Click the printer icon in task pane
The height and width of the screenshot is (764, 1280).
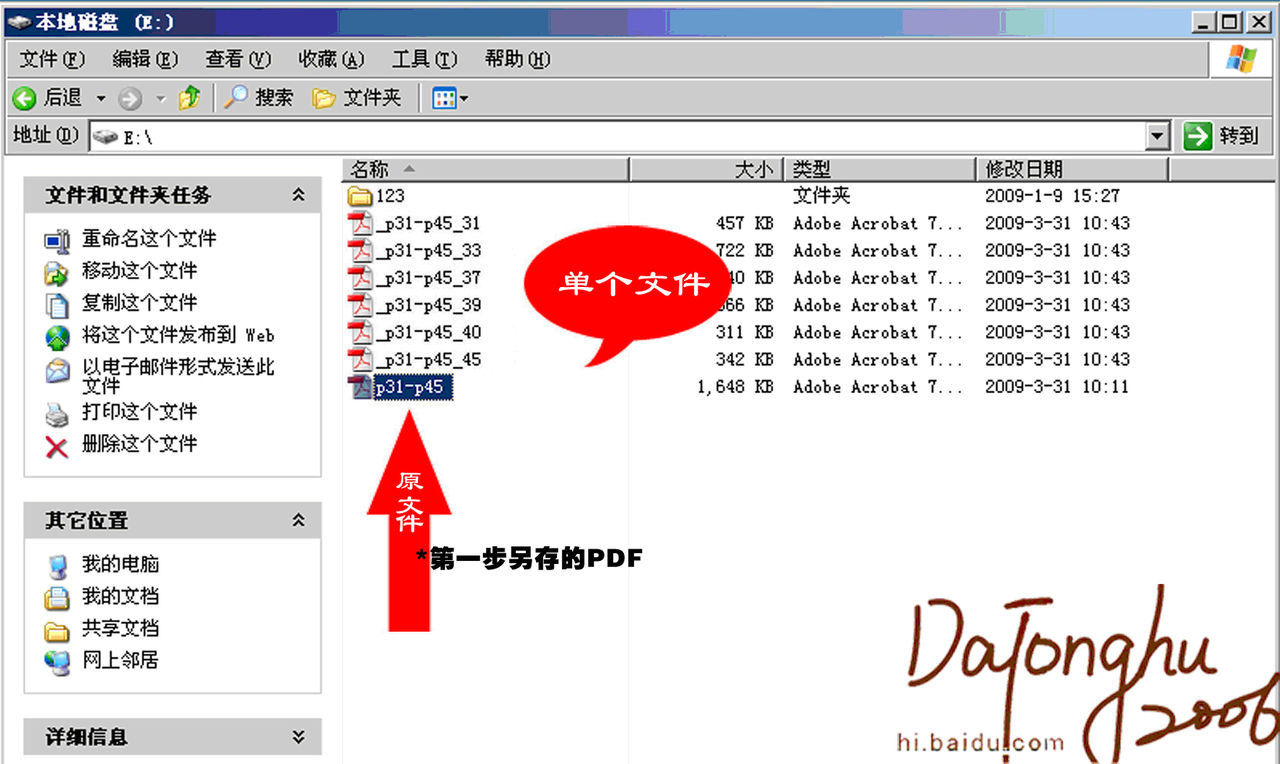57,413
